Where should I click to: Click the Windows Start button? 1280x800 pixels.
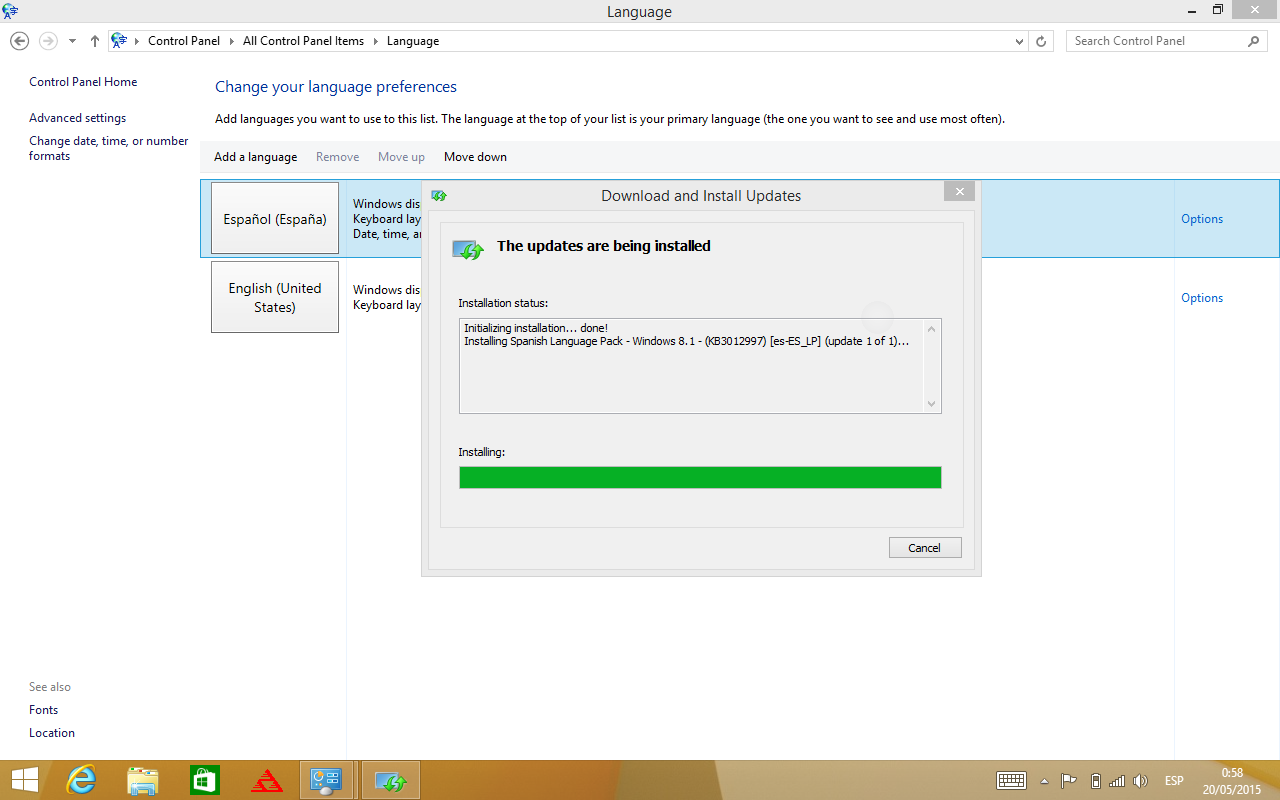tap(24, 780)
